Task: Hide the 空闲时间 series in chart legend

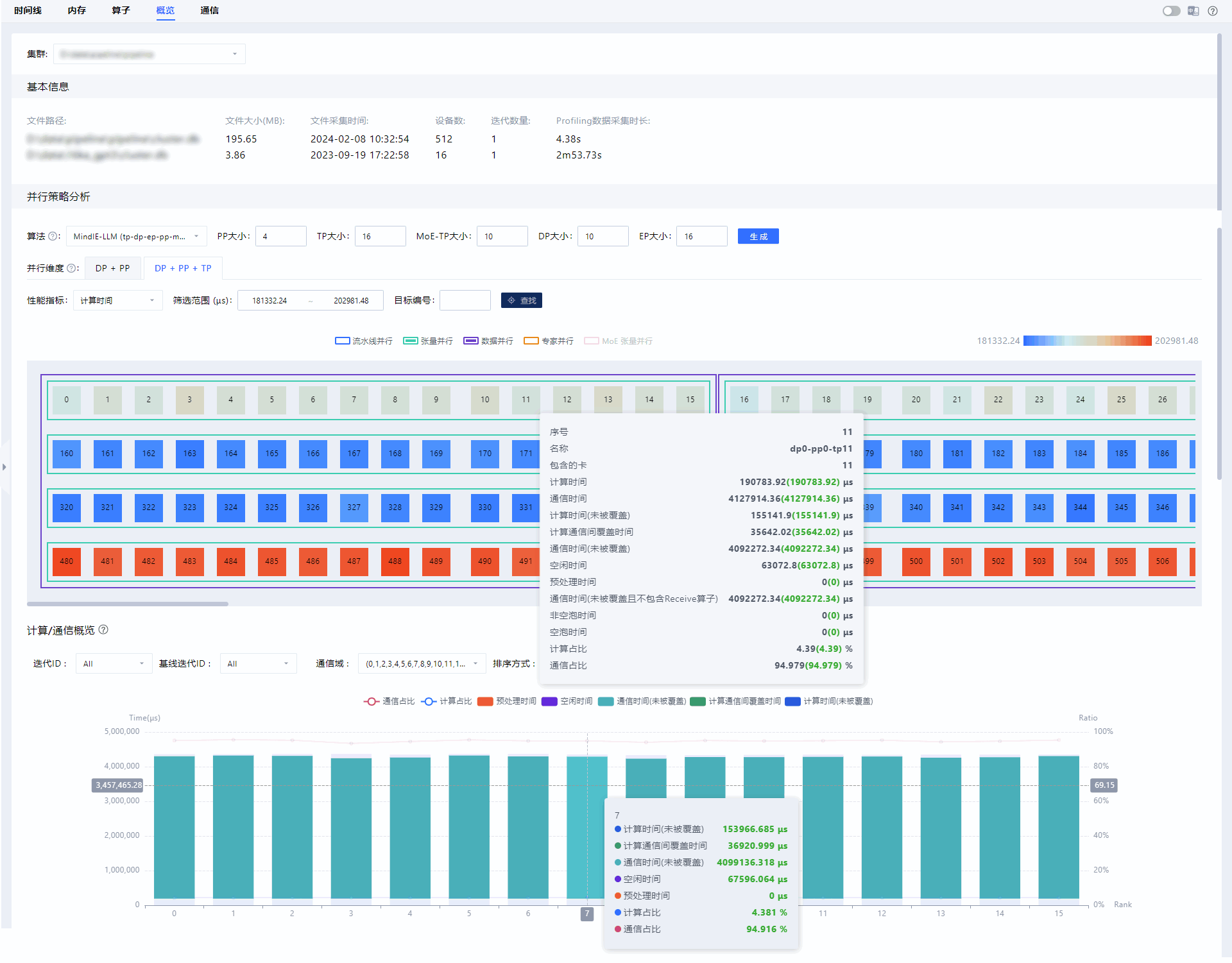Action: pyautogui.click(x=567, y=701)
